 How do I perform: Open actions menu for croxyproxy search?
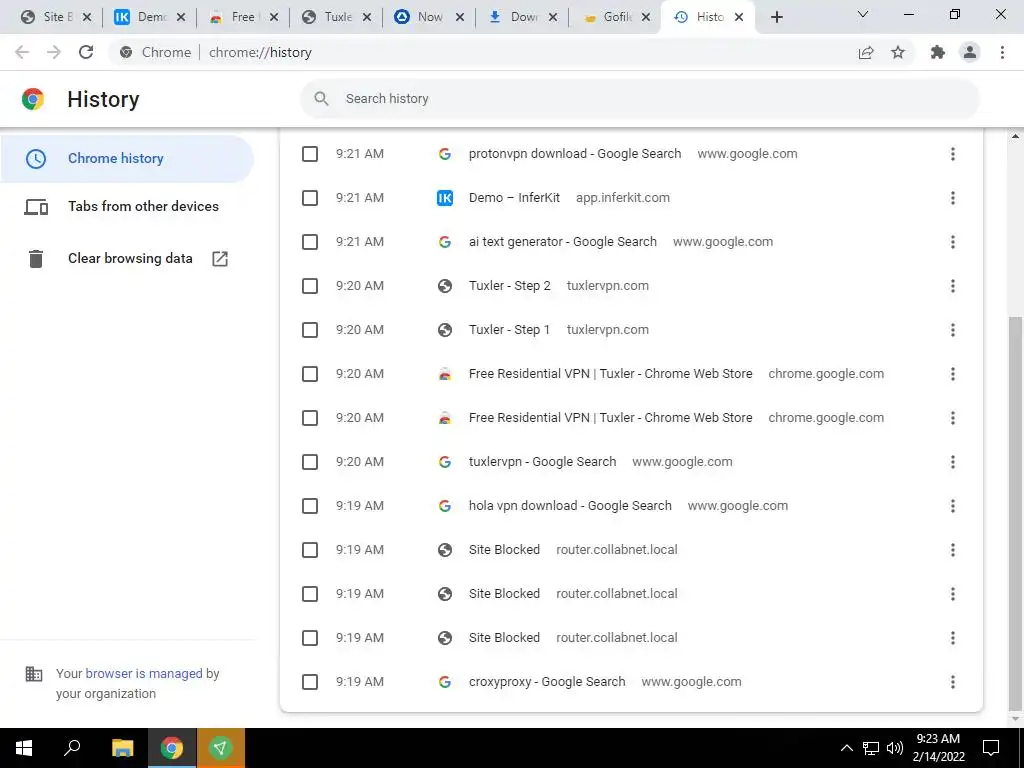coord(953,682)
